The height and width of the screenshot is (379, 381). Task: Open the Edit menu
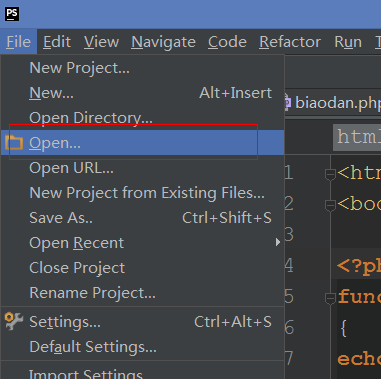57,42
